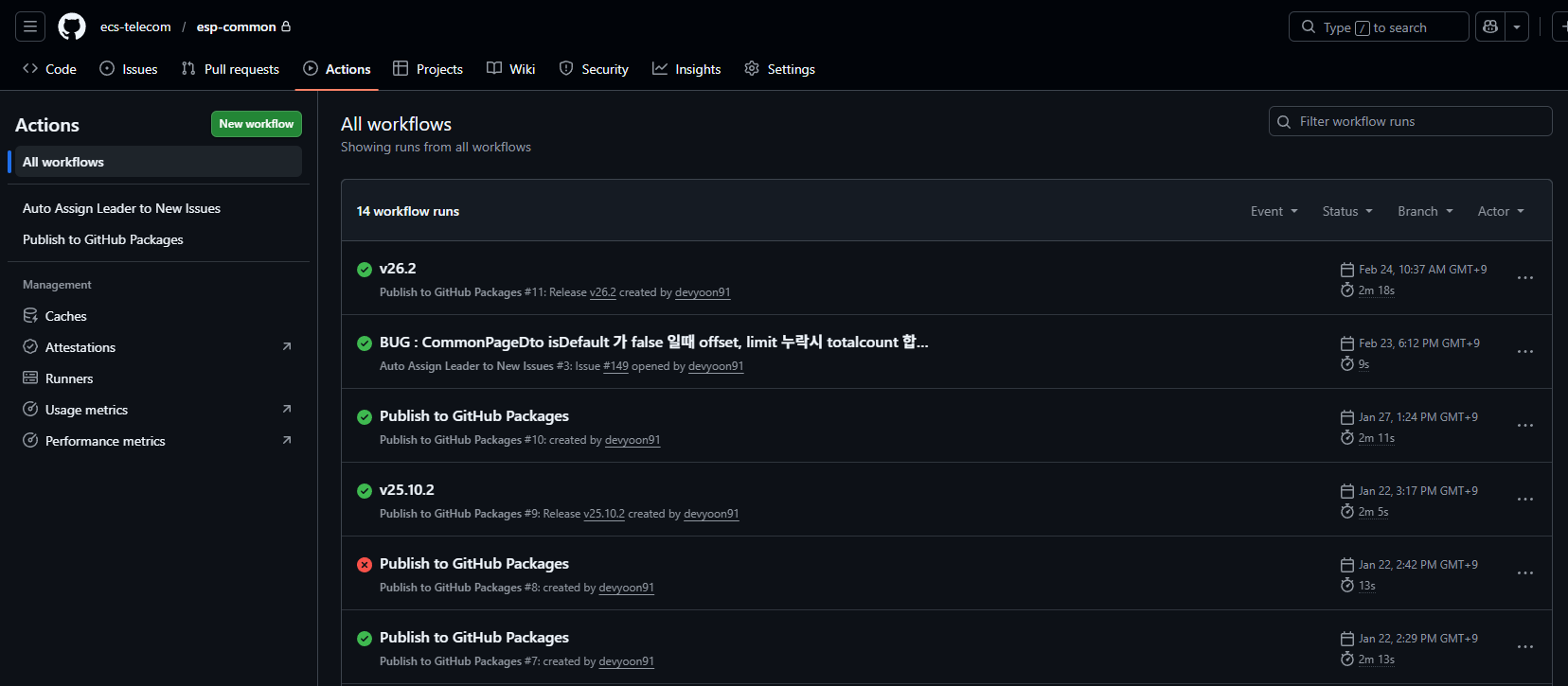Expand the Copilot dropdown arrow
Image resolution: width=1568 pixels, height=686 pixels.
1517,26
